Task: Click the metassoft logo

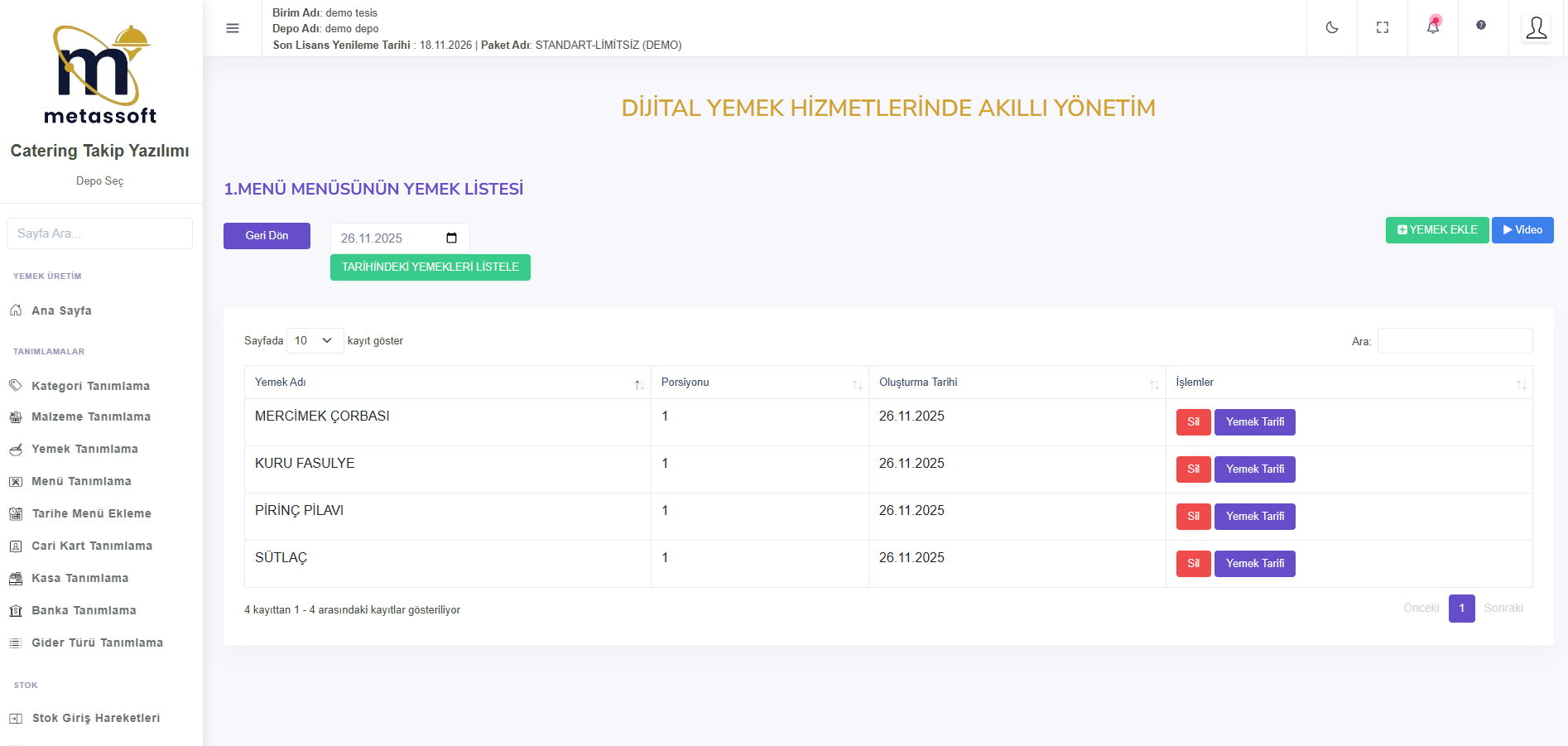Action: tap(100, 75)
